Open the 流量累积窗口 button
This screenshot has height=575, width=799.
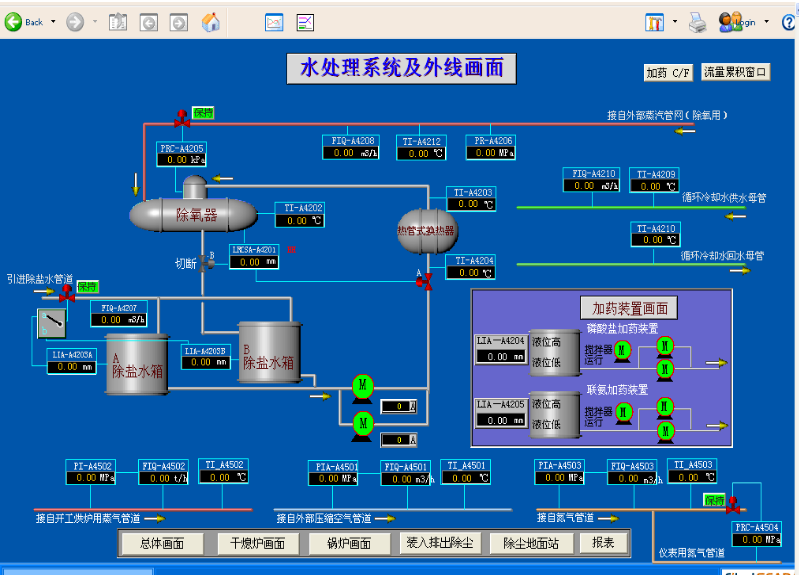(735, 72)
